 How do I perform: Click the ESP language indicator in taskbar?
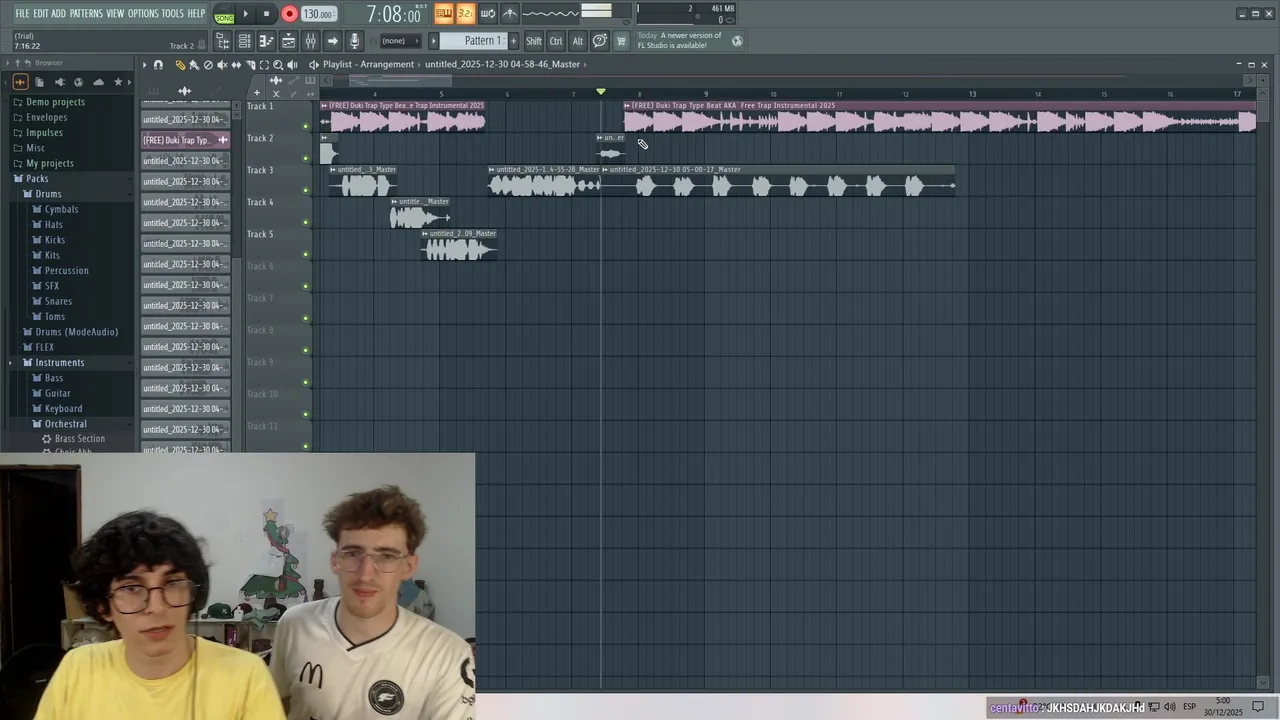point(1190,707)
